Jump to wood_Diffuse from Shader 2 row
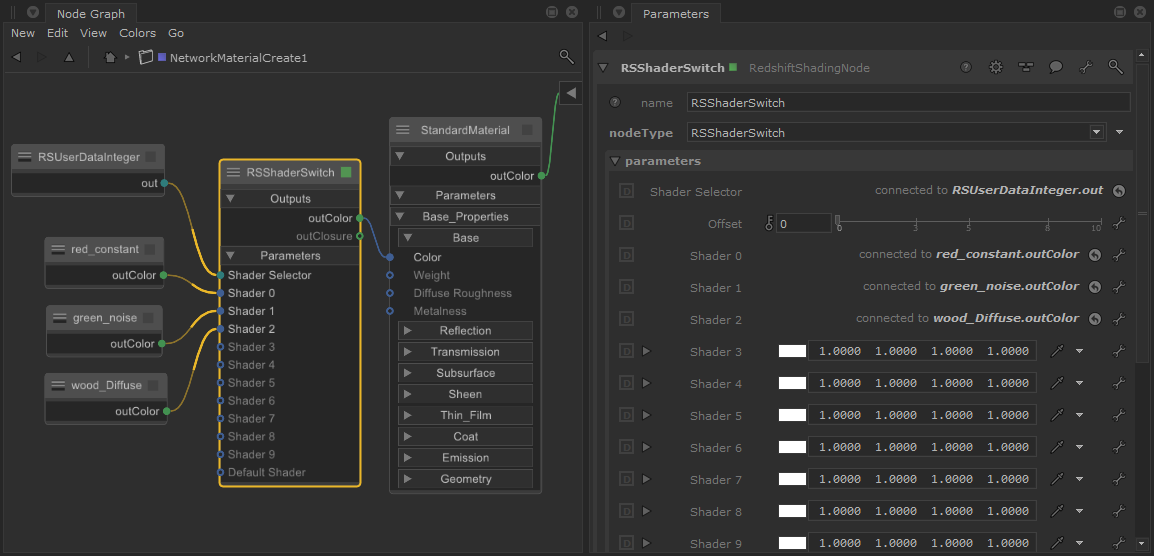This screenshot has width=1154, height=556. [1094, 319]
